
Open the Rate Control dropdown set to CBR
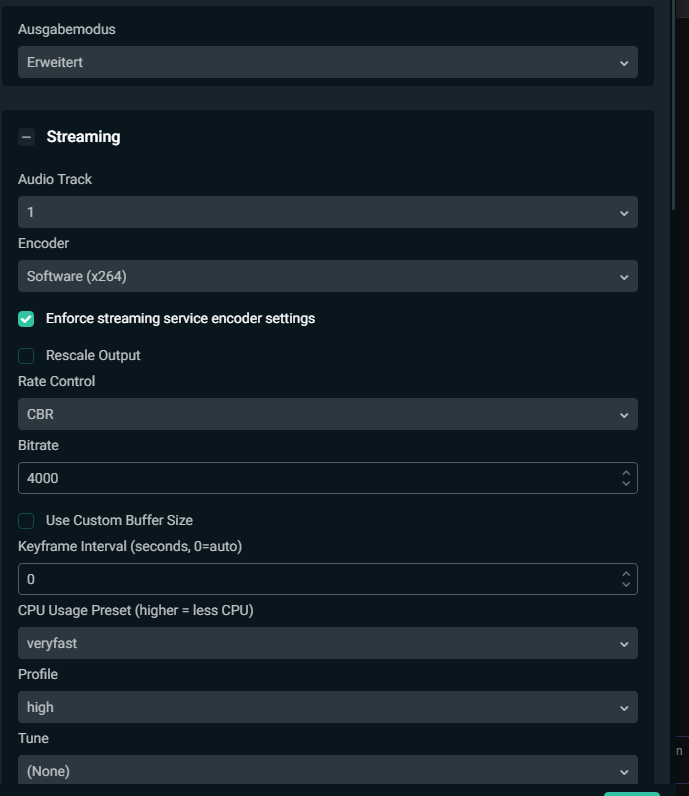[327, 414]
